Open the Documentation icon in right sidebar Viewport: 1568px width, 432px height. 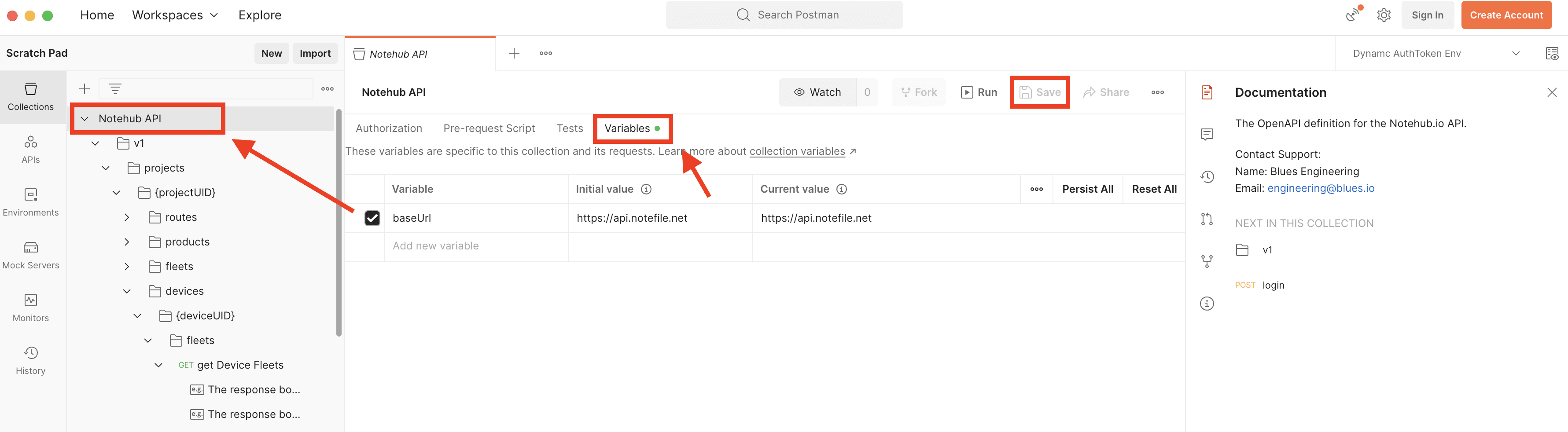pos(1207,92)
